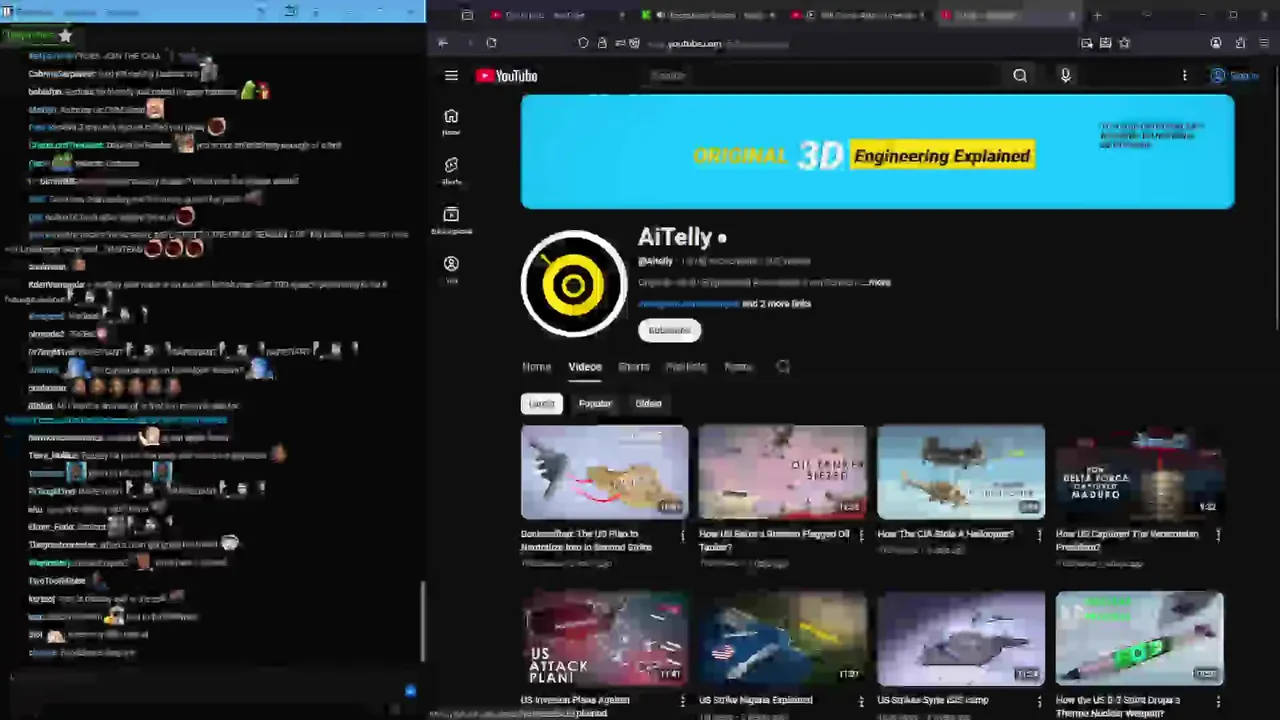The height and width of the screenshot is (720, 1280).
Task: Open How The CIA Stole A Helicopter thumbnail
Action: [961, 472]
